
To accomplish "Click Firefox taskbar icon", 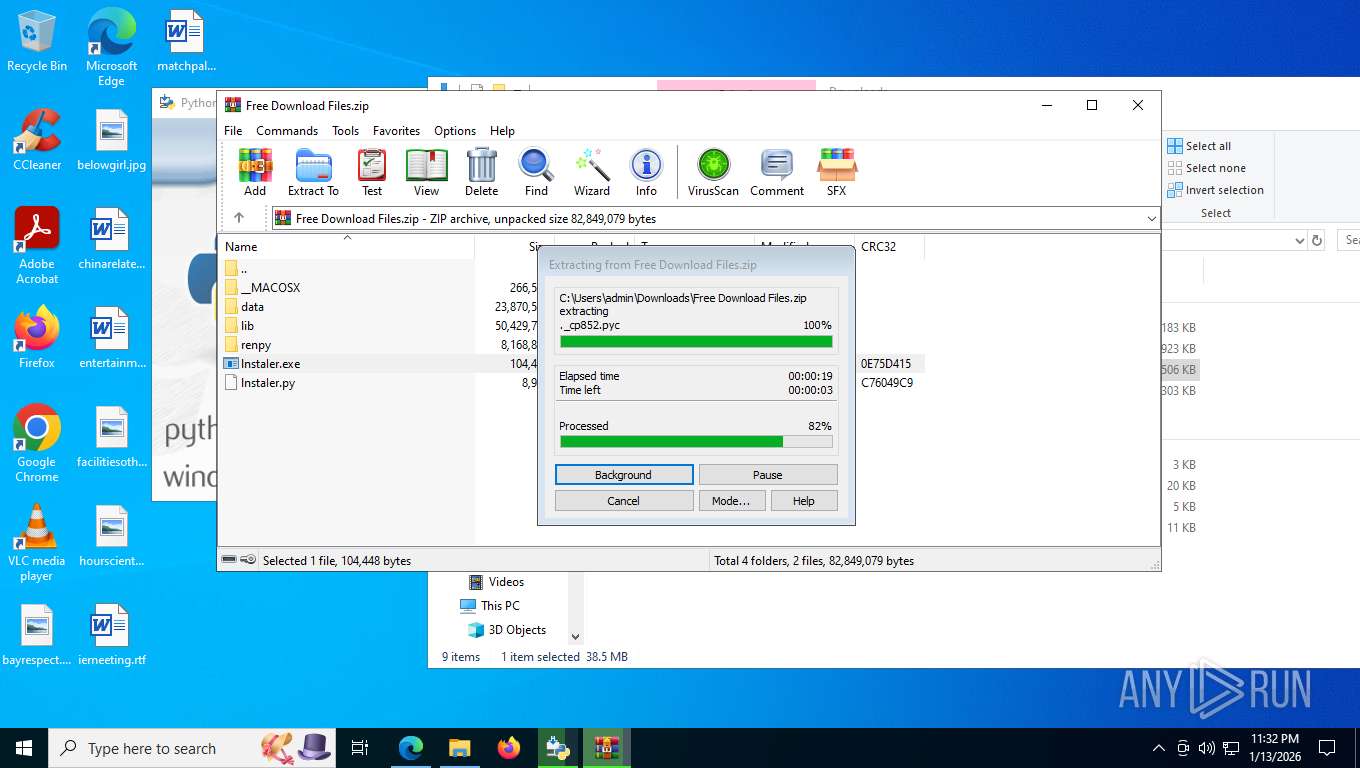I will click(x=509, y=747).
